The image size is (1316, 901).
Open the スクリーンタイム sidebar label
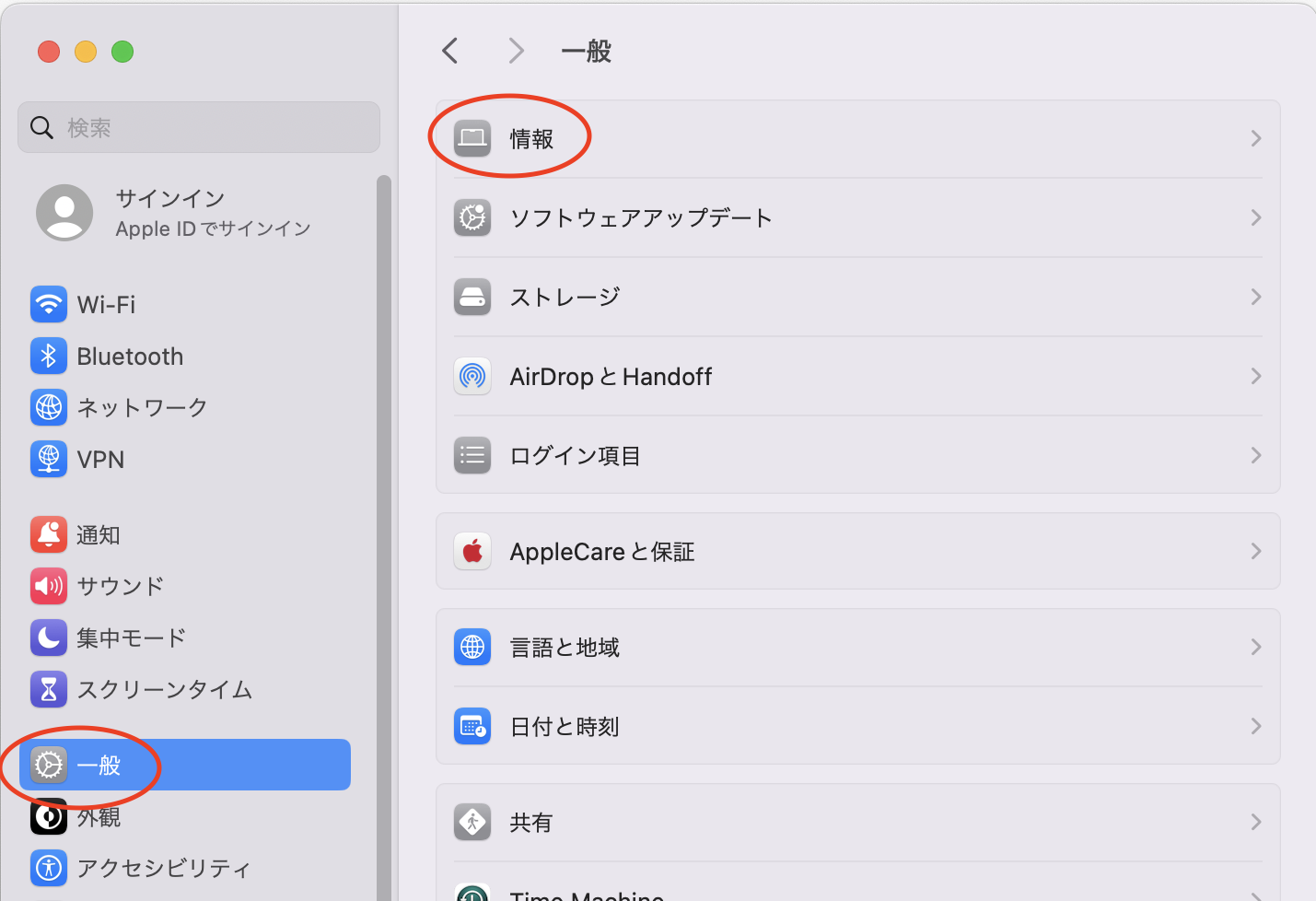click(x=165, y=689)
